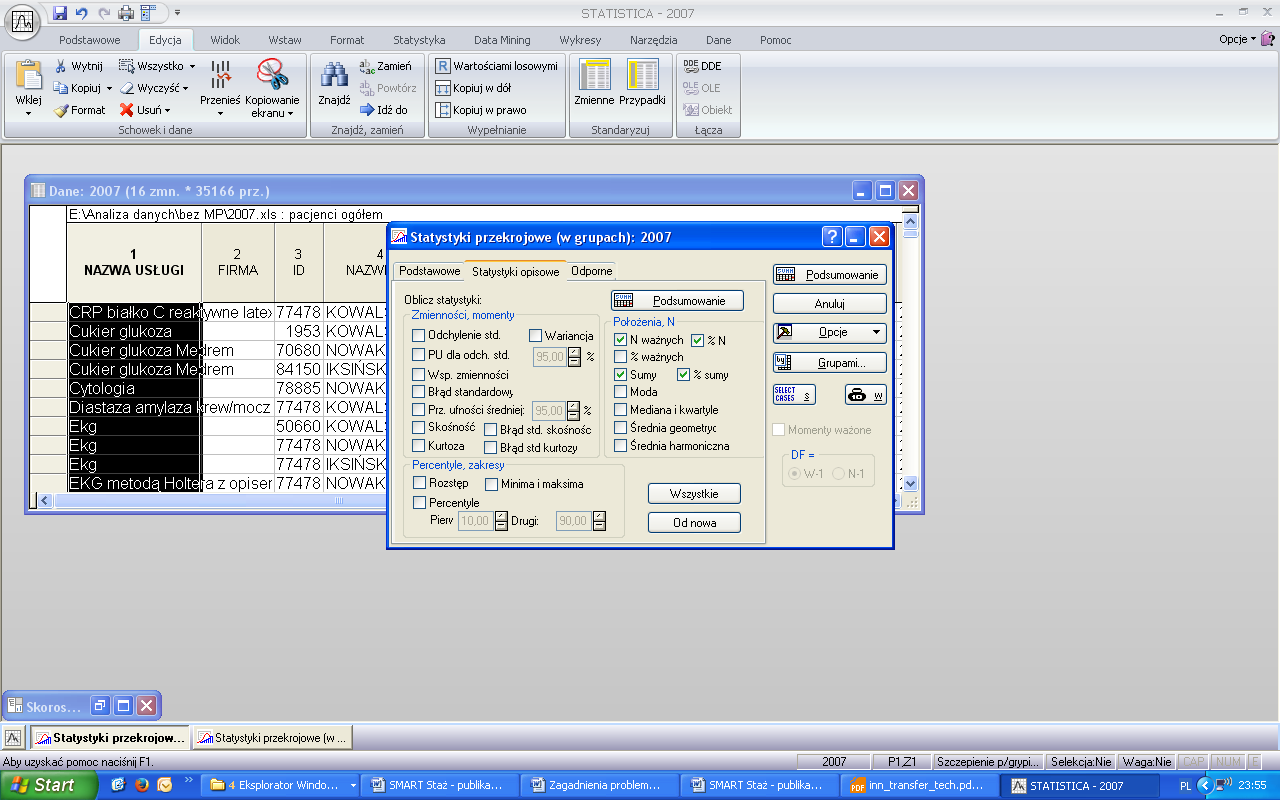Click Wartościami losowymi fill tool
This screenshot has width=1280, height=800.
click(496, 66)
